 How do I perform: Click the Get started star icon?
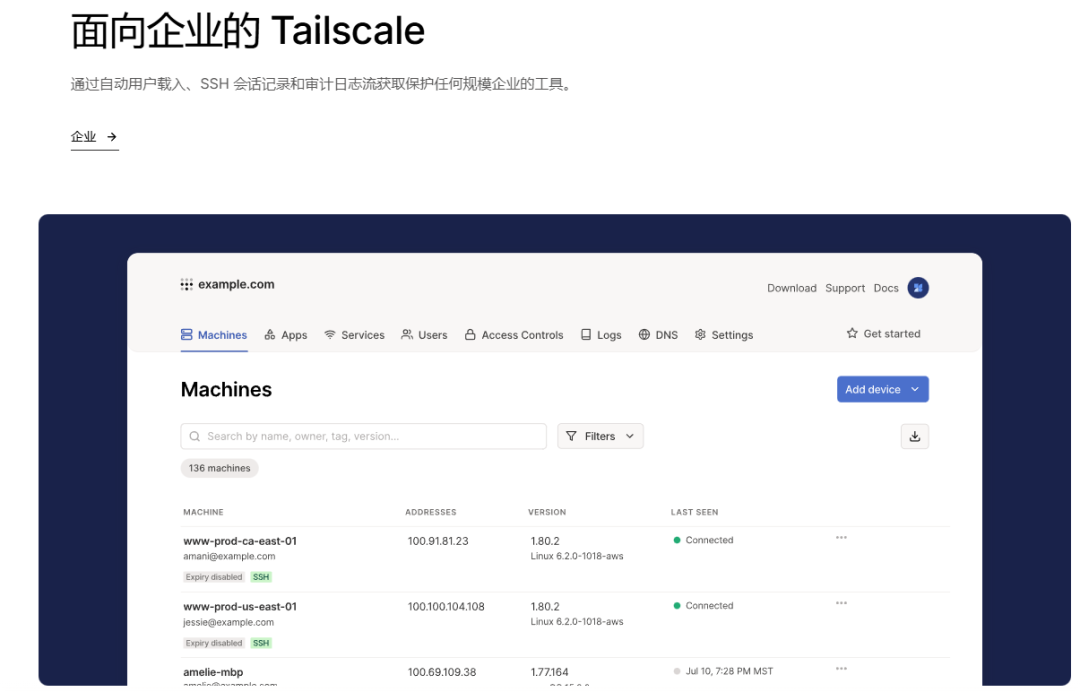click(852, 334)
